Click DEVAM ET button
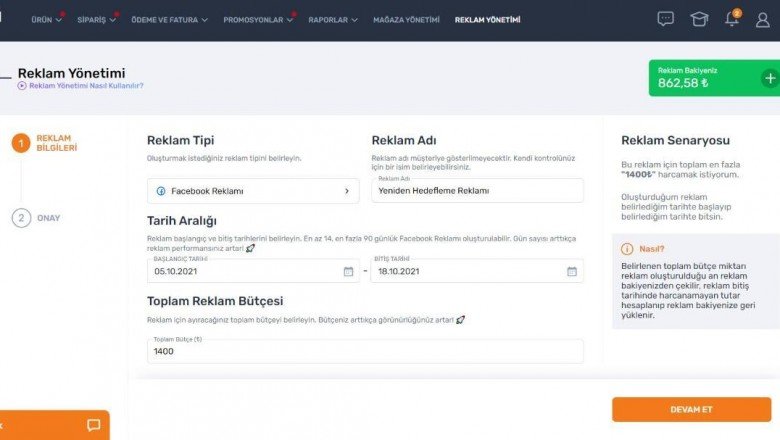The height and width of the screenshot is (440, 780). 691,409
